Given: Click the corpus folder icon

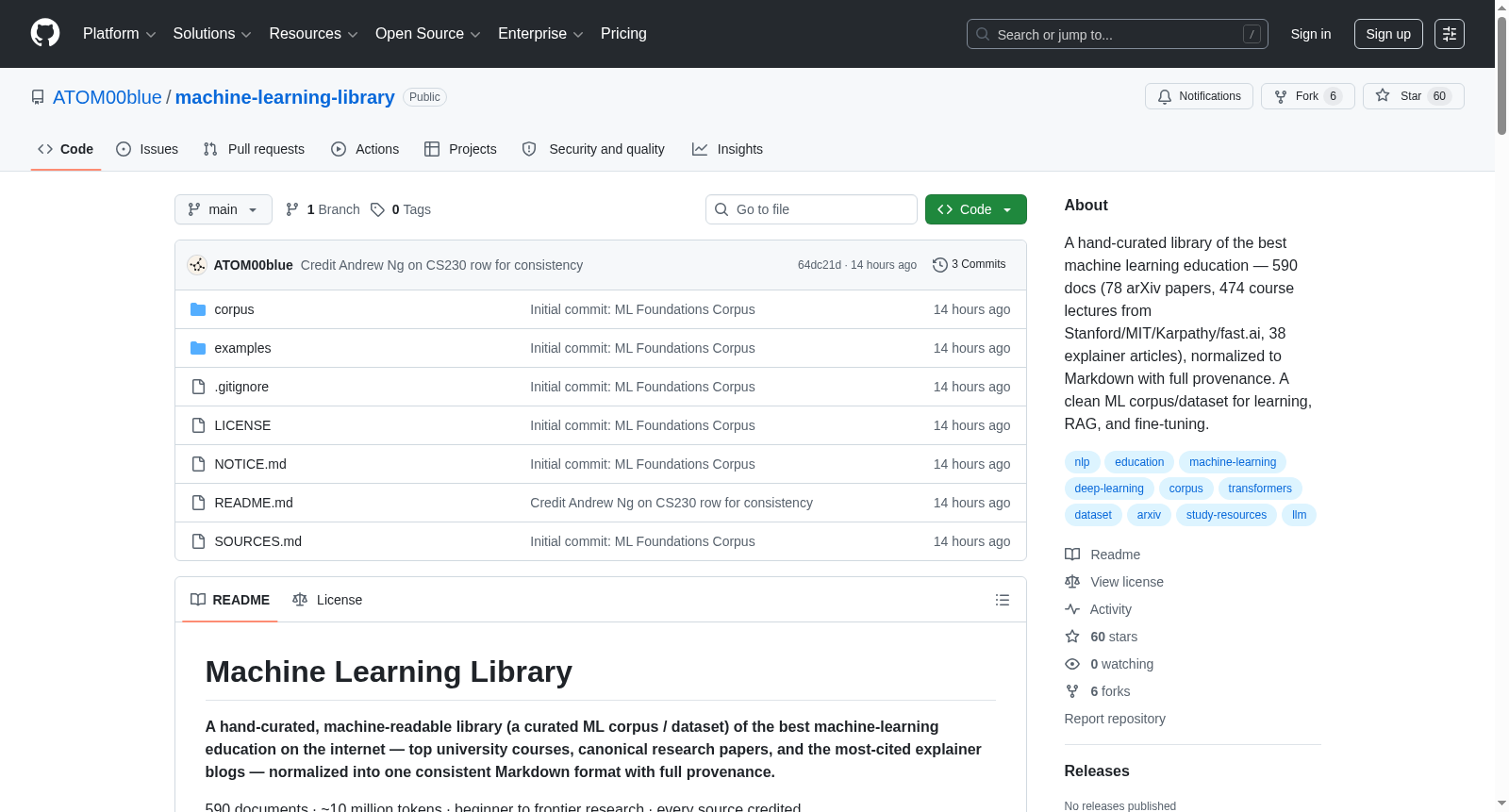Looking at the screenshot, I should tap(198, 309).
